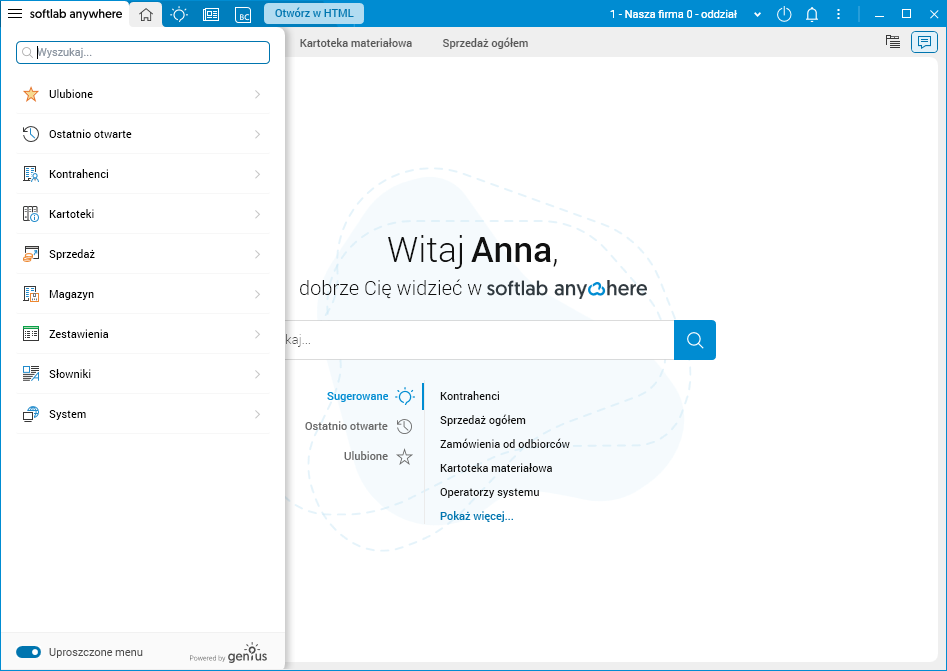Focus the menu Wyszukaj search field
947x671 pixels.
tap(143, 53)
